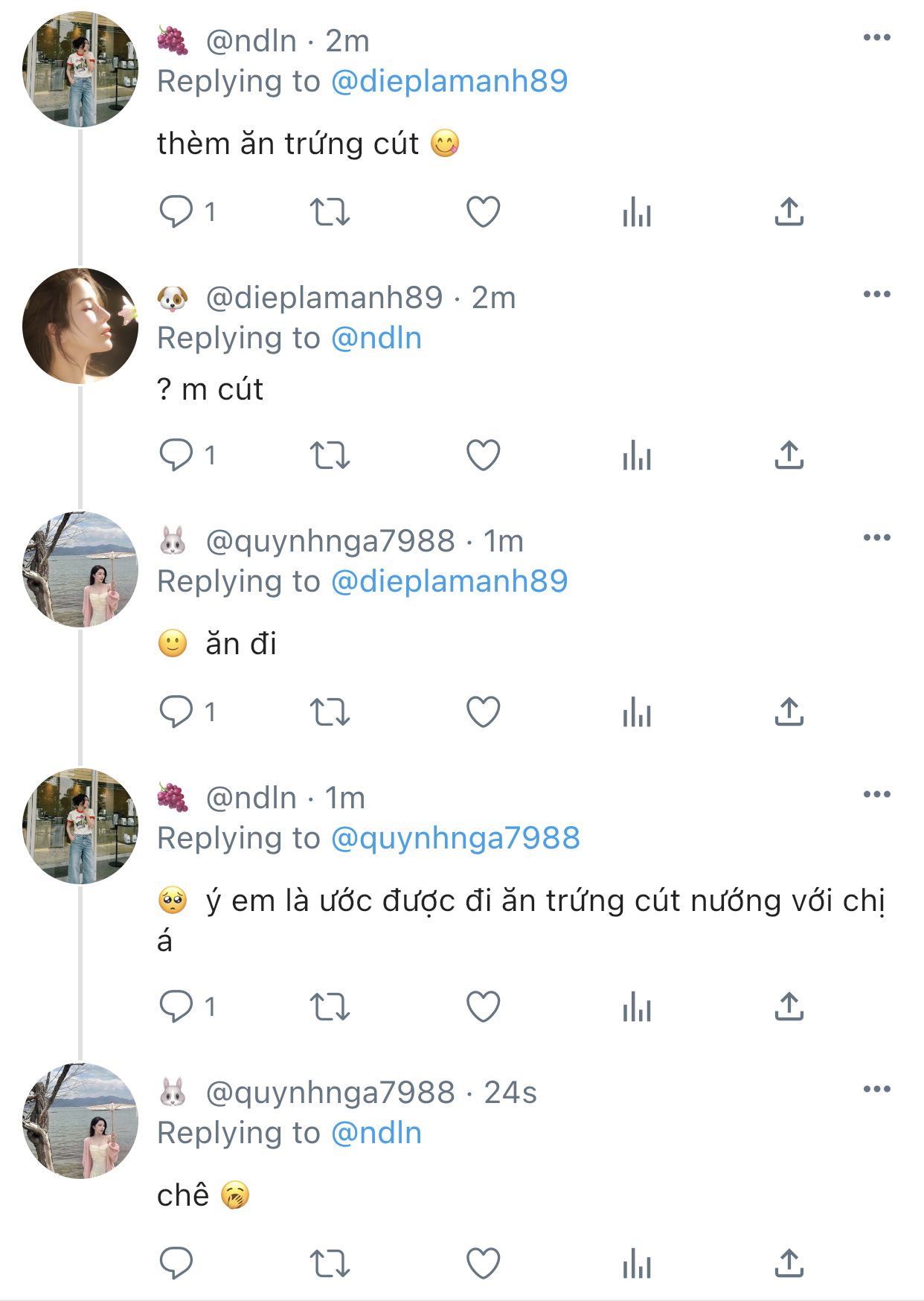Open the avatar of the 'ăn đi' tweet author
Screen dimensions: 924x1301
(x=80, y=569)
